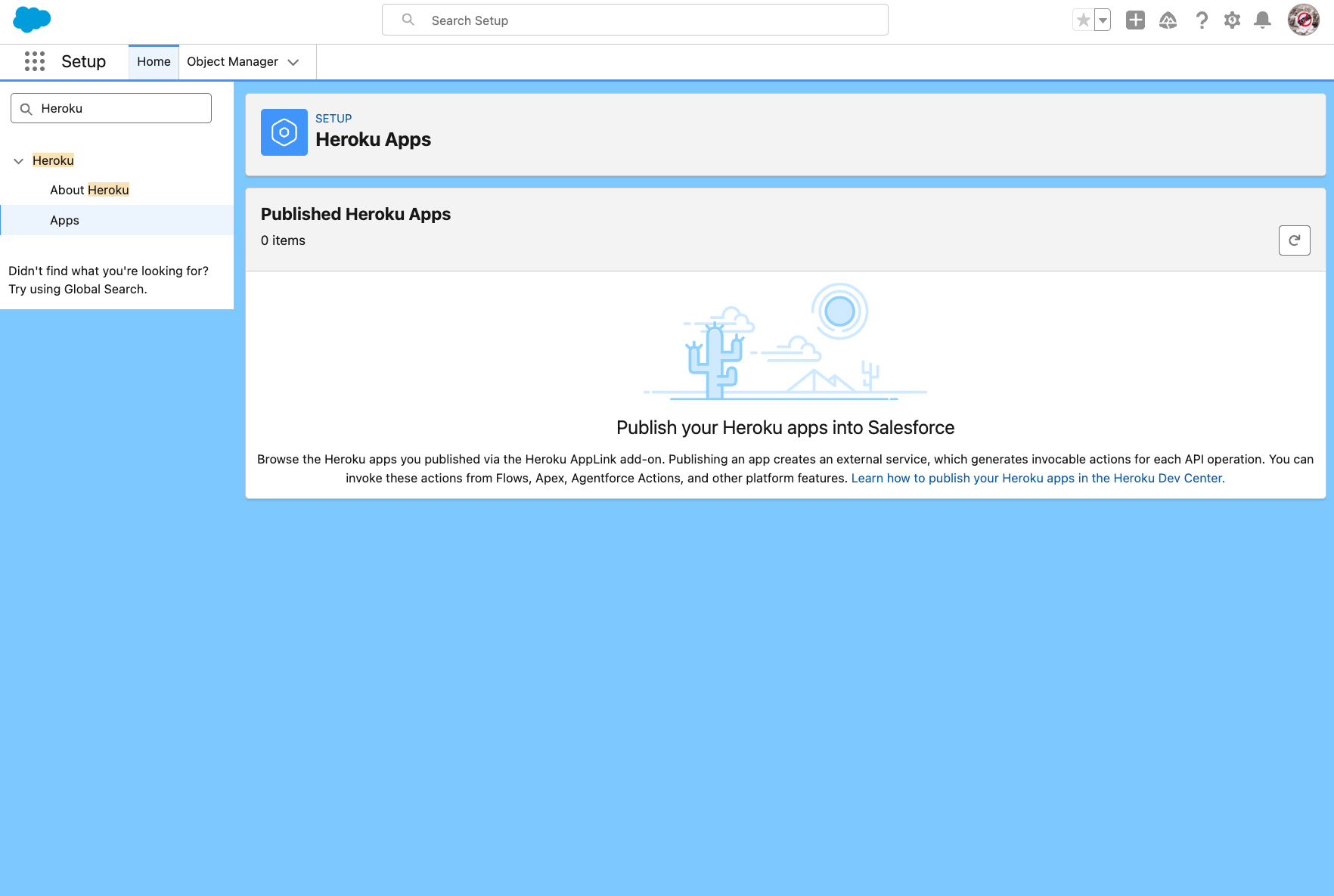The image size is (1334, 896).
Task: Open the Global Actions plus icon
Action: [x=1134, y=20]
